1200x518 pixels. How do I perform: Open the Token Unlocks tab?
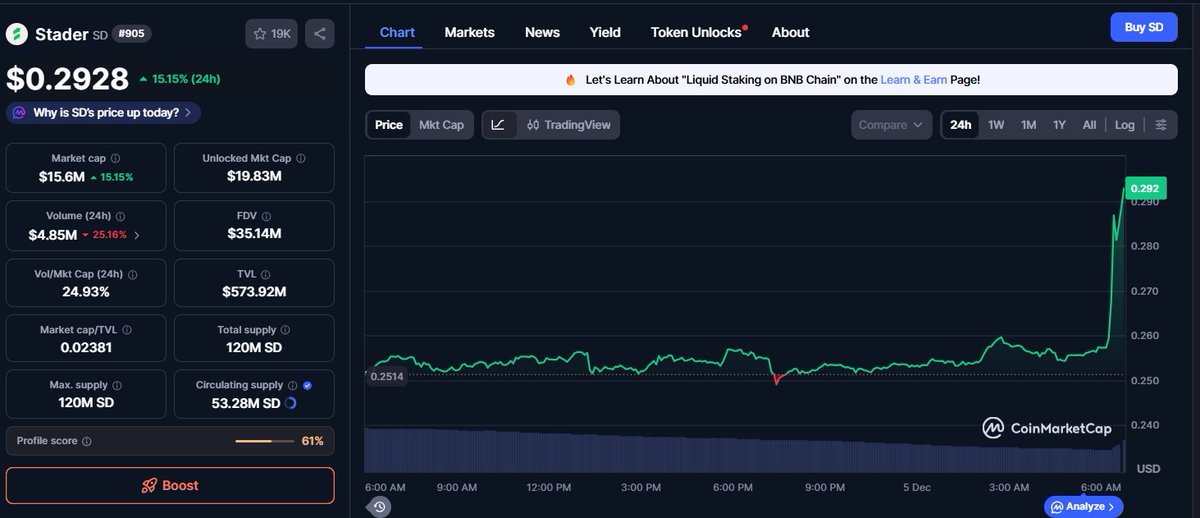click(698, 32)
